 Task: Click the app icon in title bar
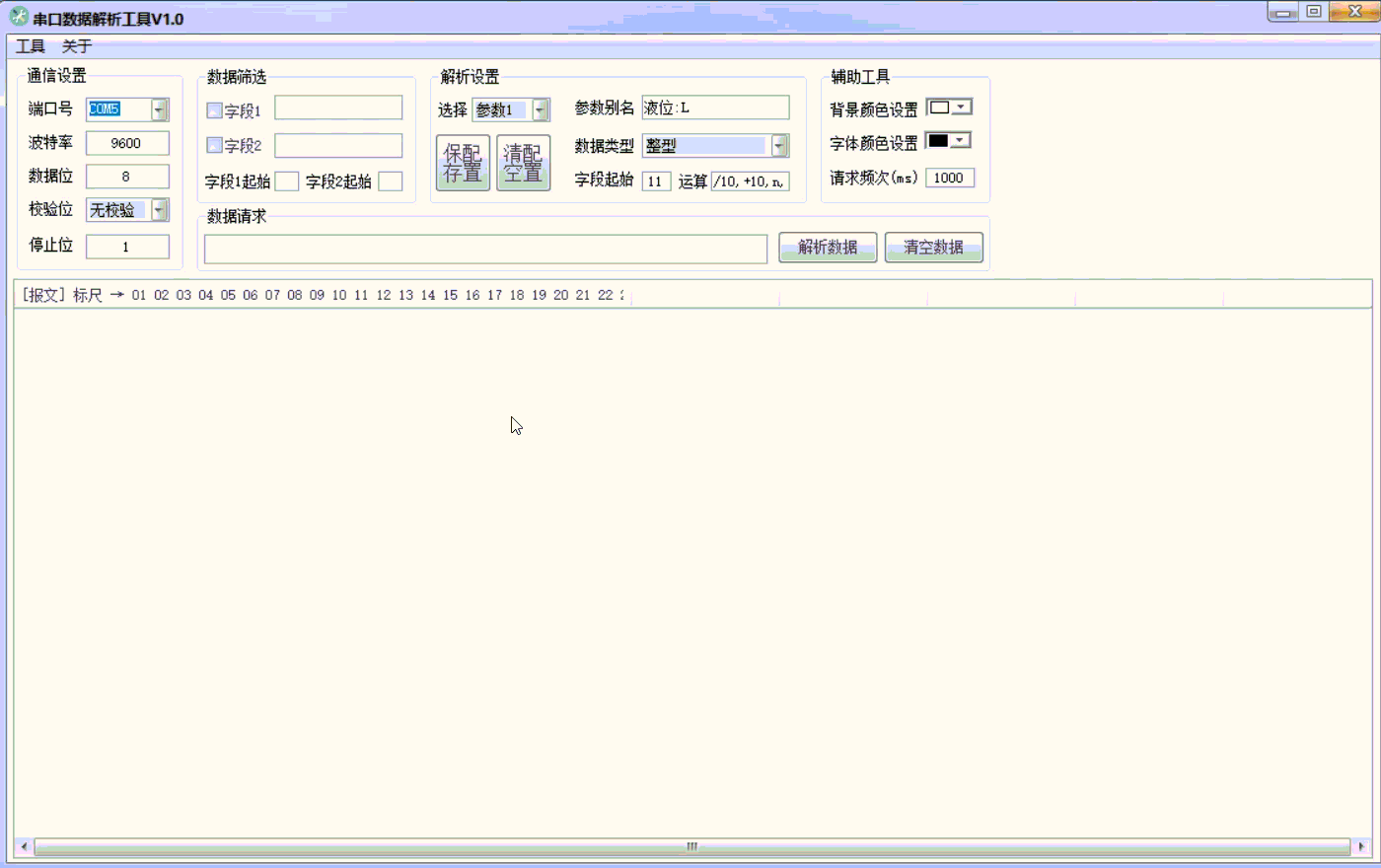(x=18, y=17)
